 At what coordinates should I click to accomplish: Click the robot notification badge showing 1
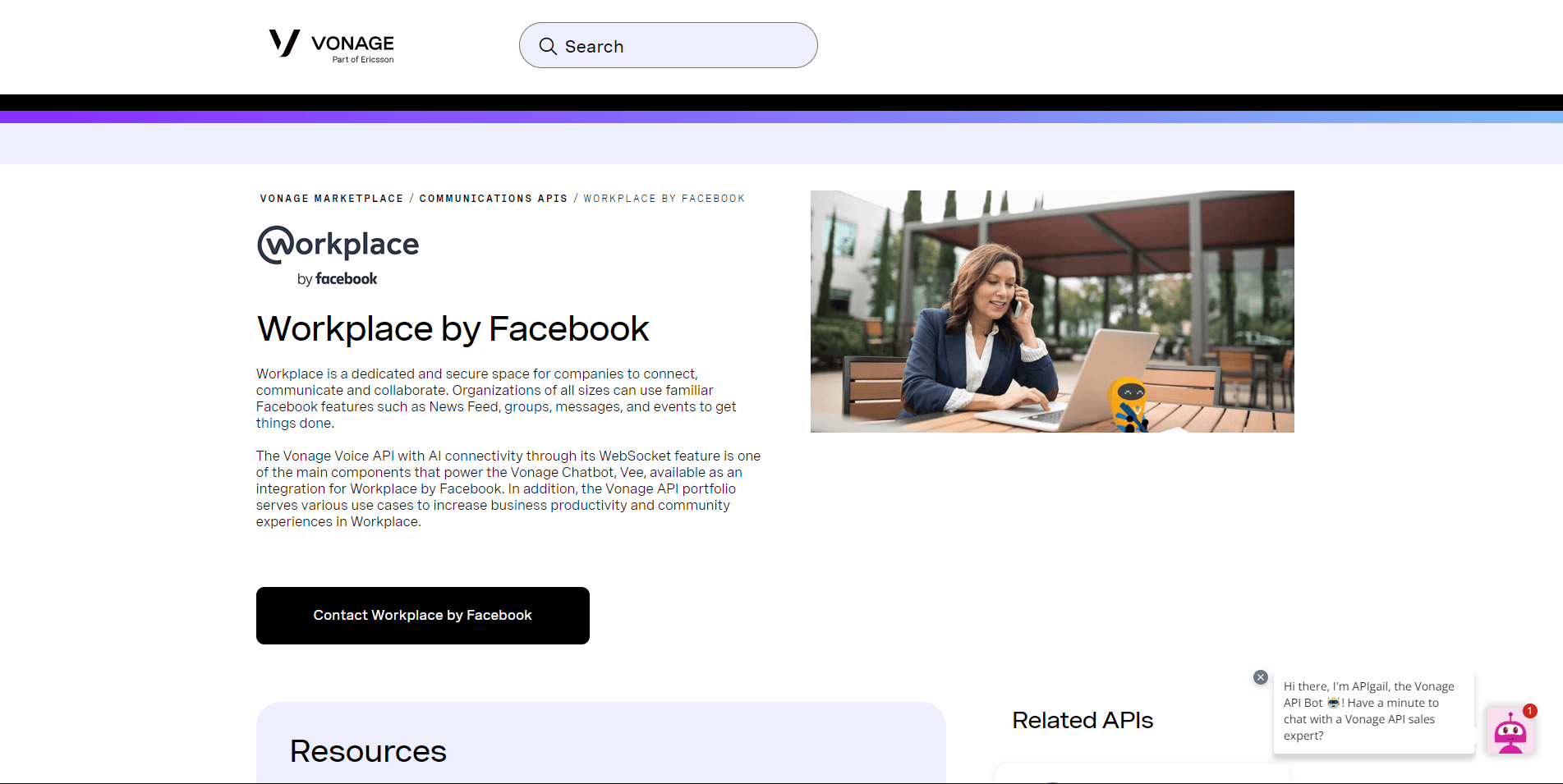tap(1529, 711)
